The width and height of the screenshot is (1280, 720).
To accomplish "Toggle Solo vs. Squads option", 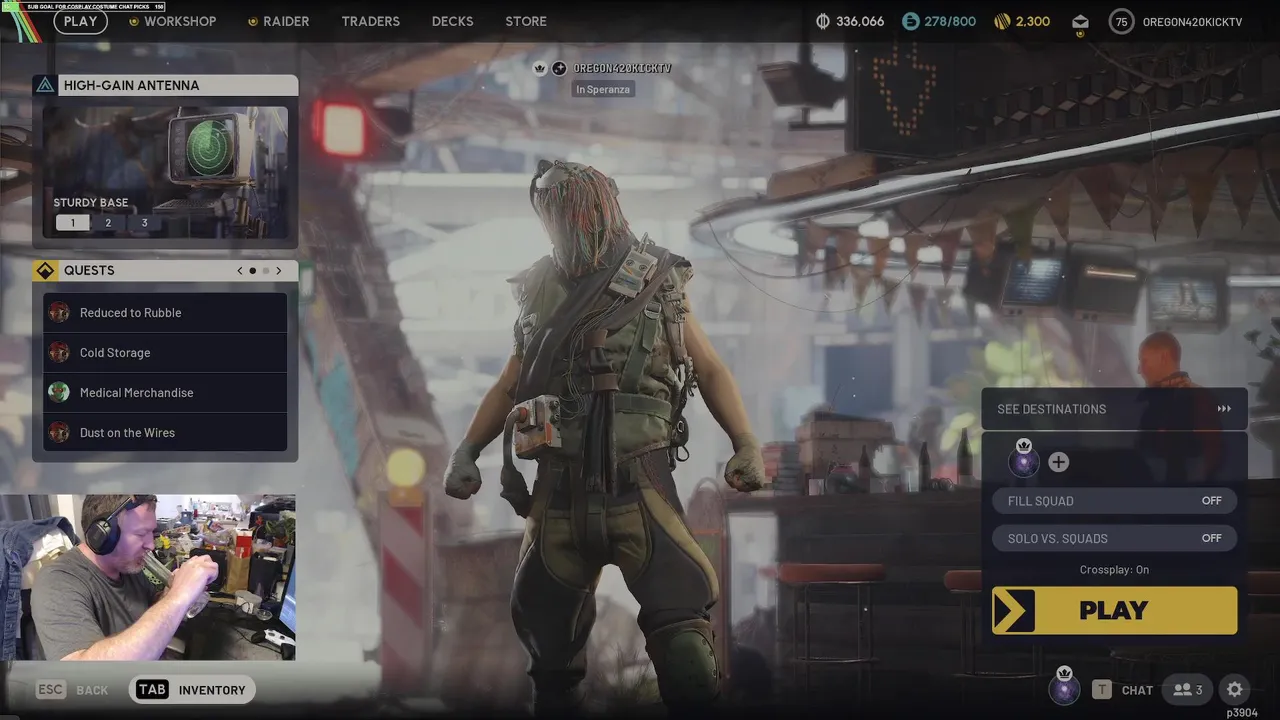I will [1114, 538].
